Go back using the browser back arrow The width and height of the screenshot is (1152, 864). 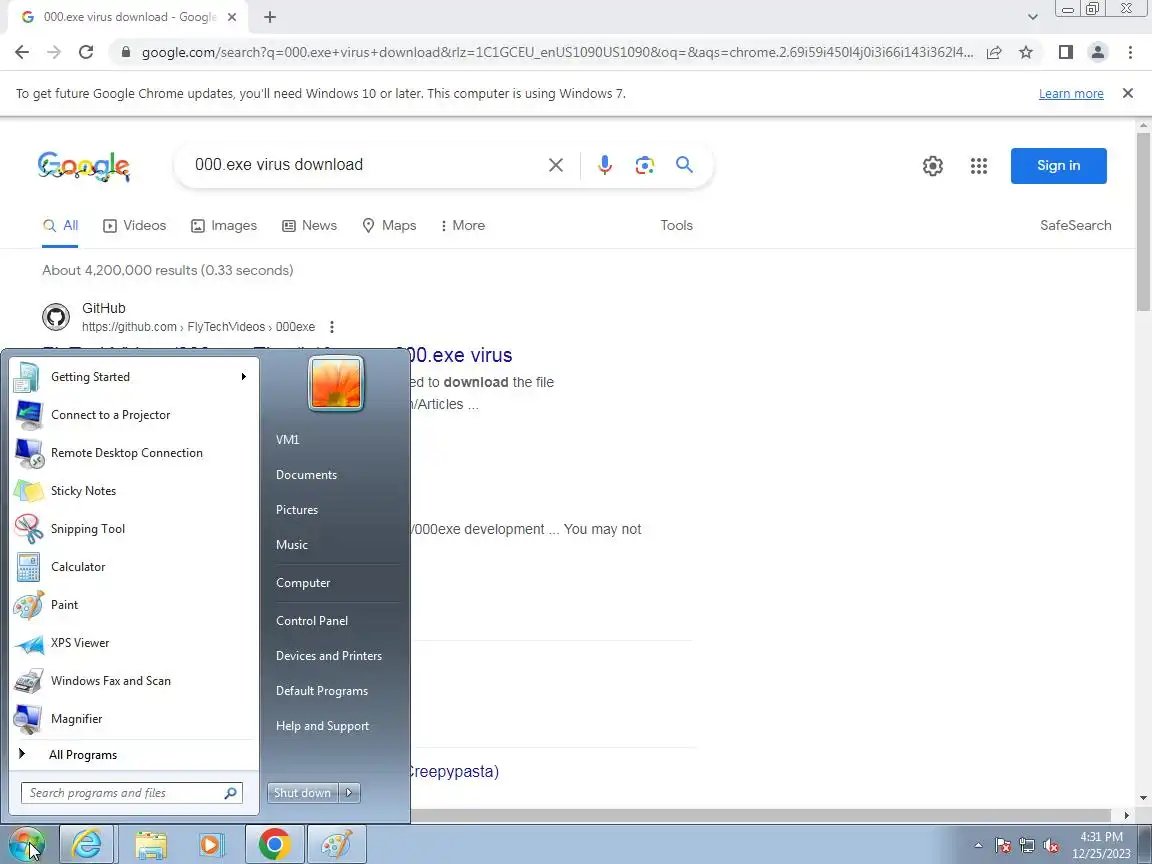tap(22, 52)
